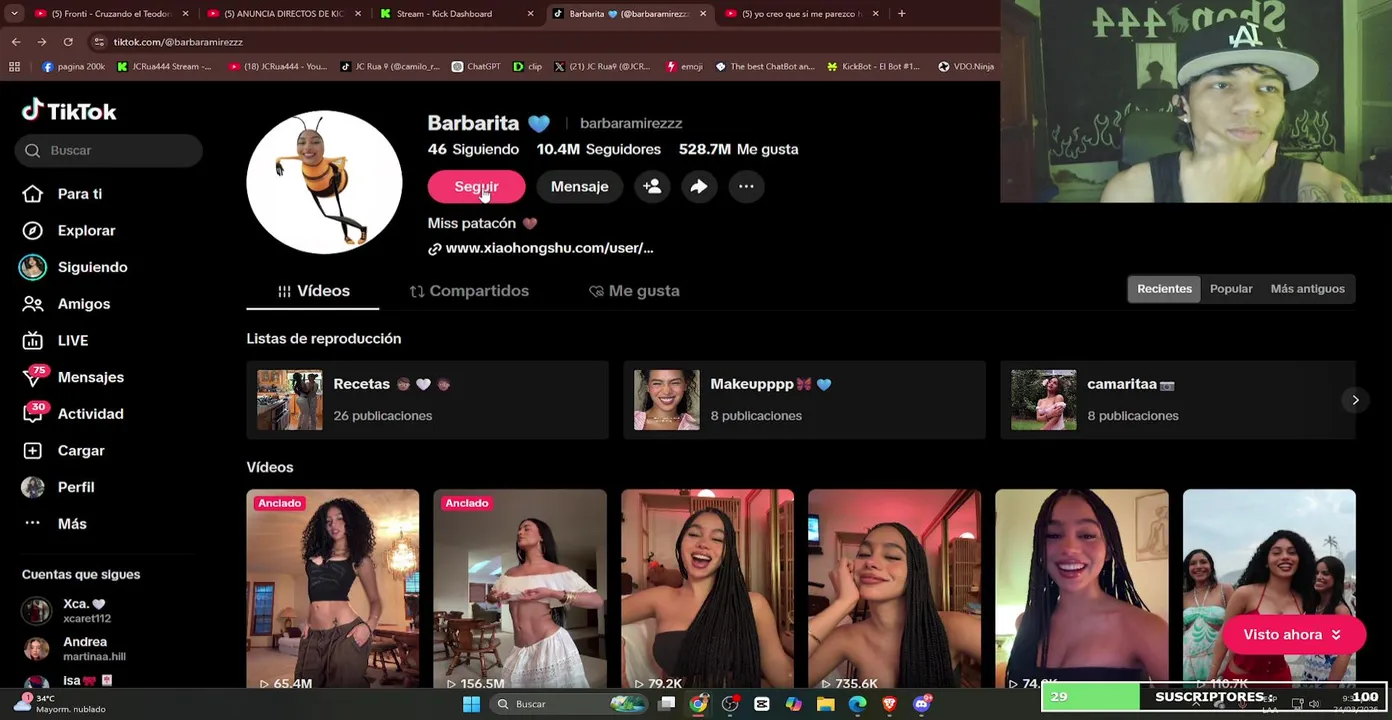Image resolution: width=1392 pixels, height=720 pixels.
Task: Sort videos by Más antiguos
Action: (x=1307, y=289)
